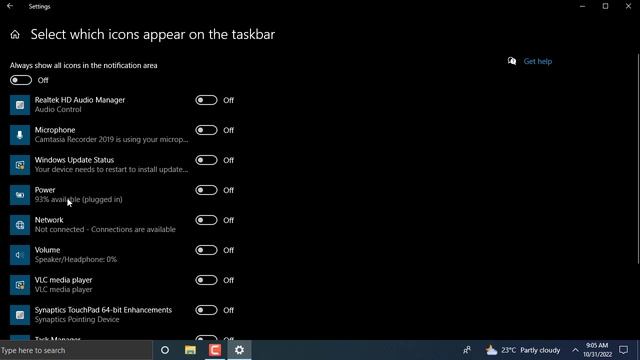The image size is (640, 360).
Task: Click '93% available (plugged in)' text
Action: coord(79,200)
